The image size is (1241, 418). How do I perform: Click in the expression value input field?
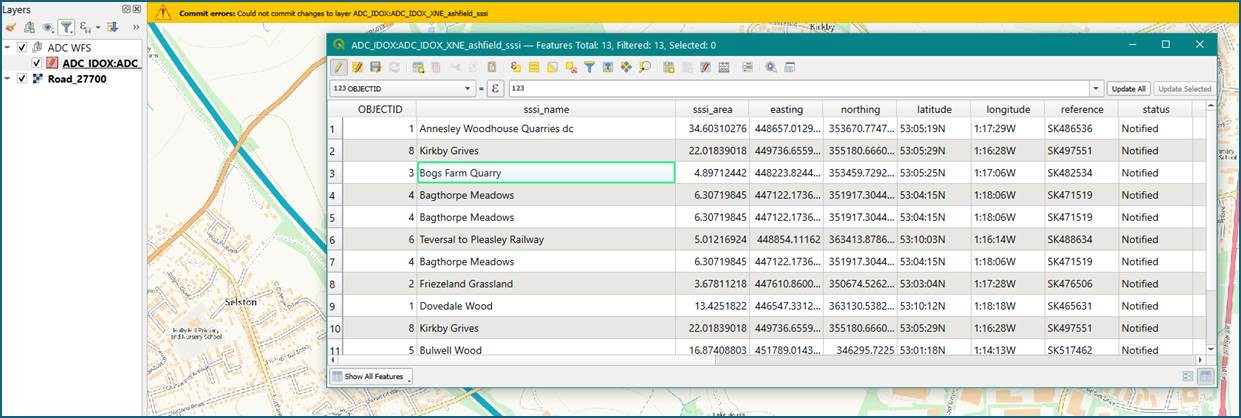click(798, 89)
